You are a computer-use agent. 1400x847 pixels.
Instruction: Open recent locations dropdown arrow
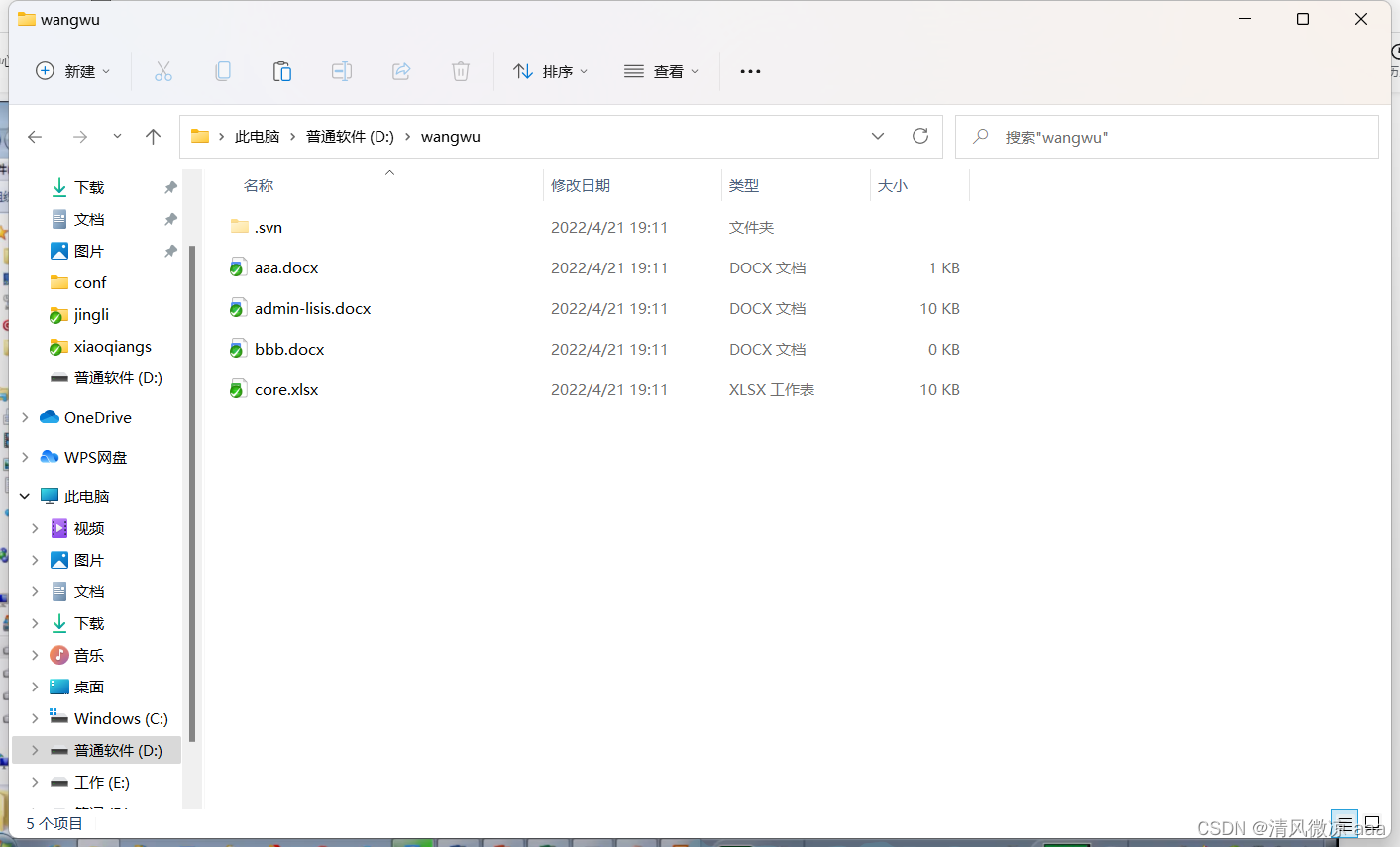(117, 137)
